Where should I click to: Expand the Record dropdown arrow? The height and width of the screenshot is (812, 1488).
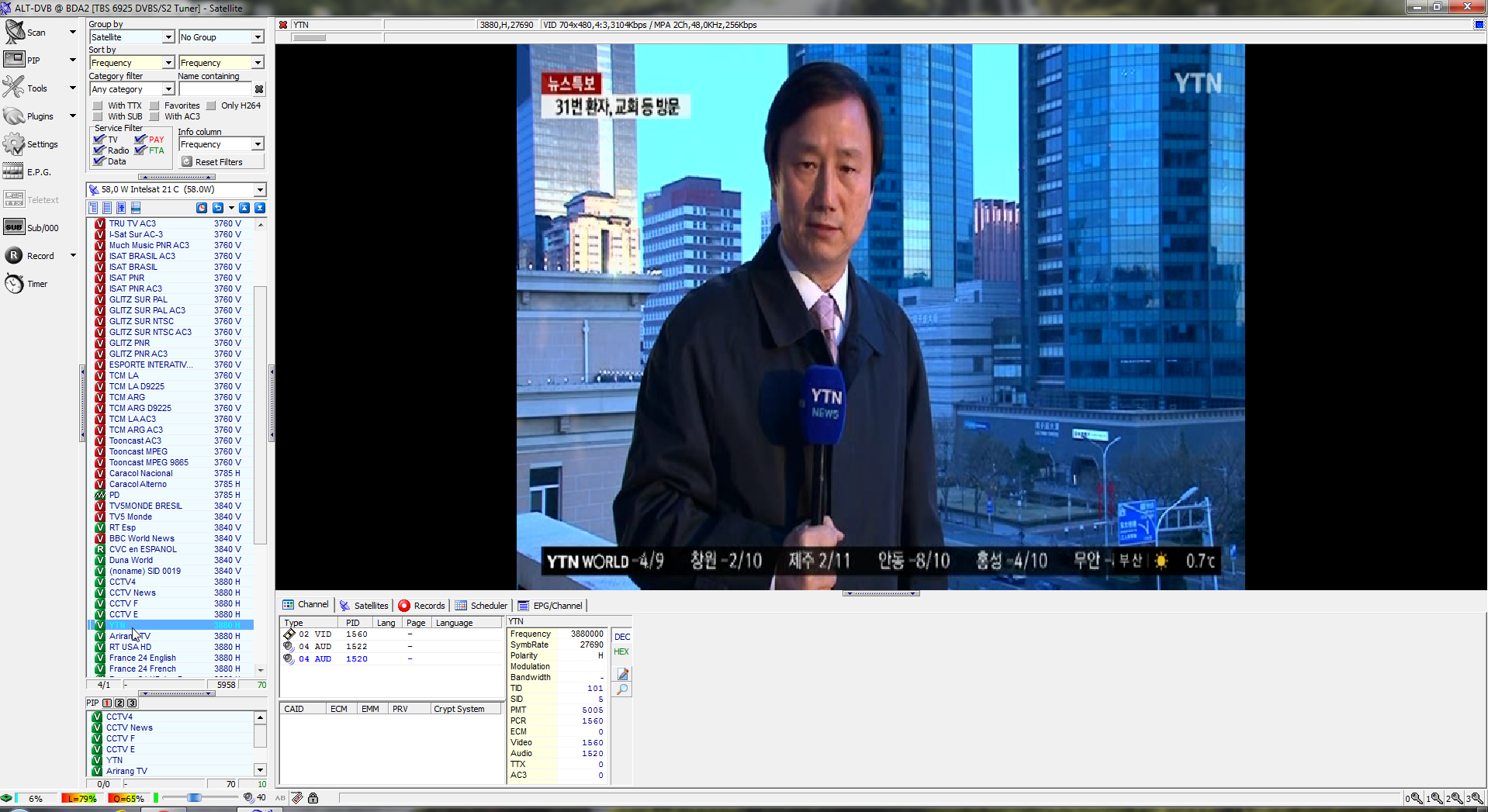point(73,256)
